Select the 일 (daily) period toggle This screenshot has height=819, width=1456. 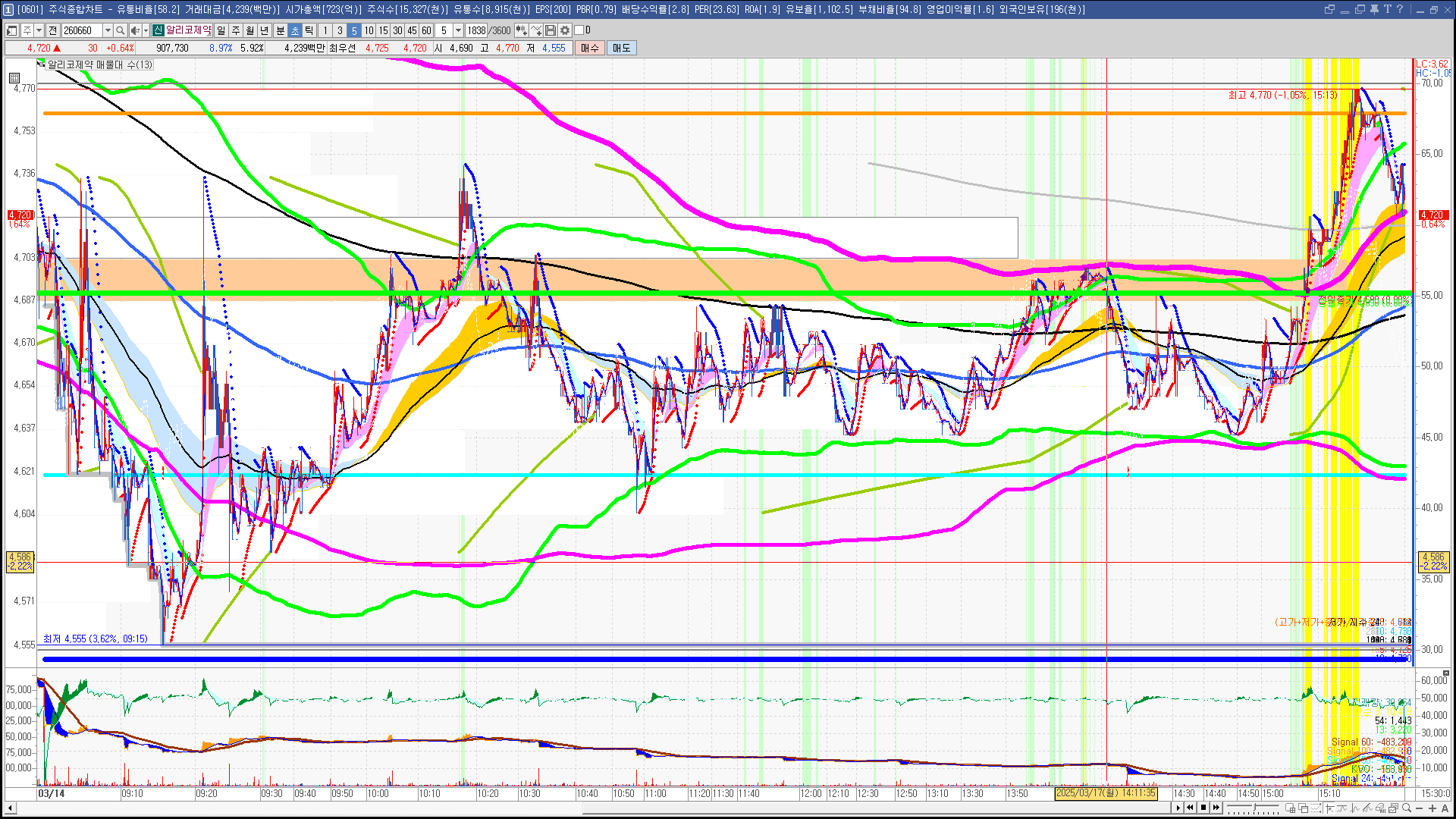point(221,30)
